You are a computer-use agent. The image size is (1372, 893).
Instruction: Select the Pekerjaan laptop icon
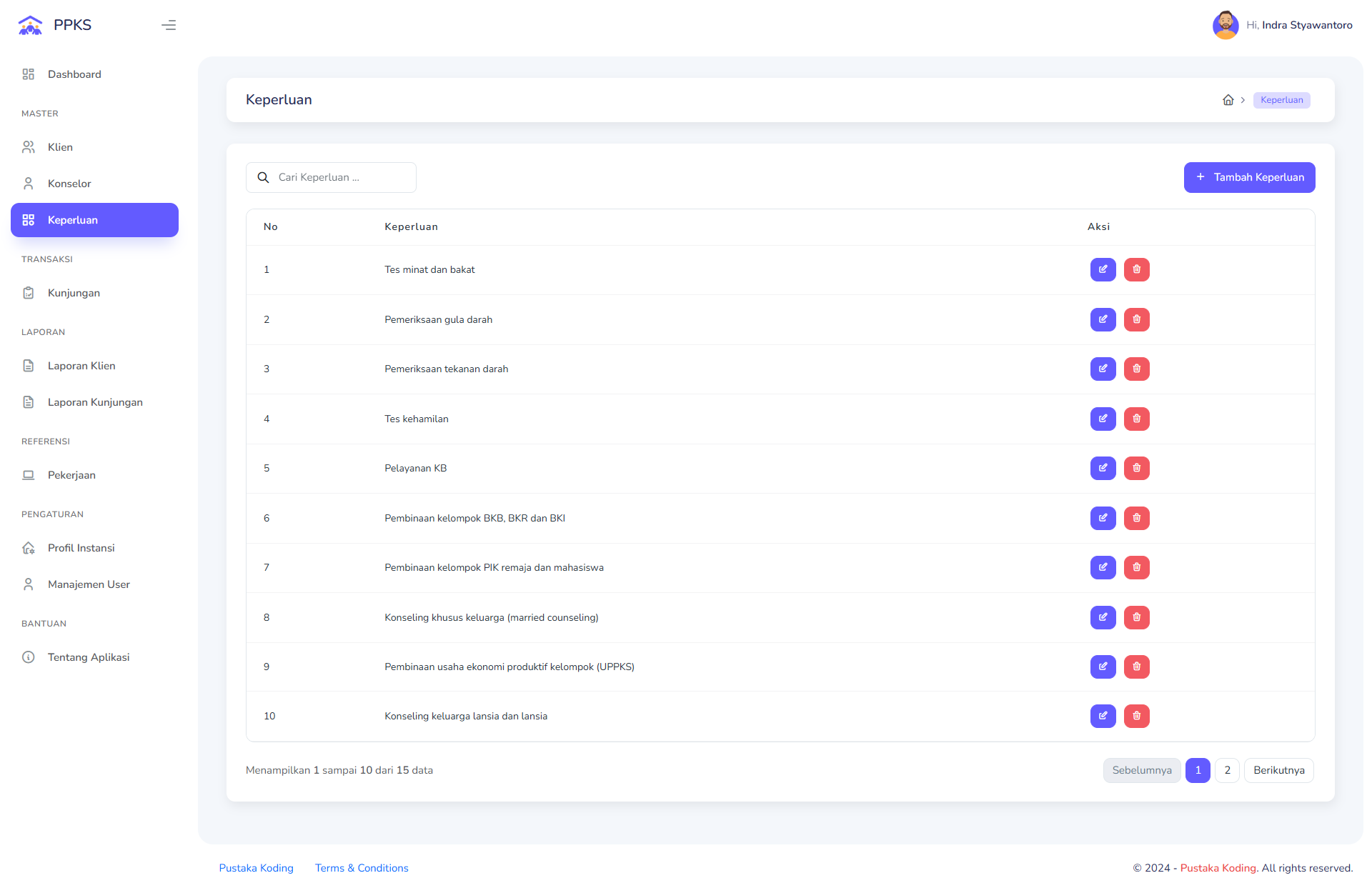coord(29,474)
